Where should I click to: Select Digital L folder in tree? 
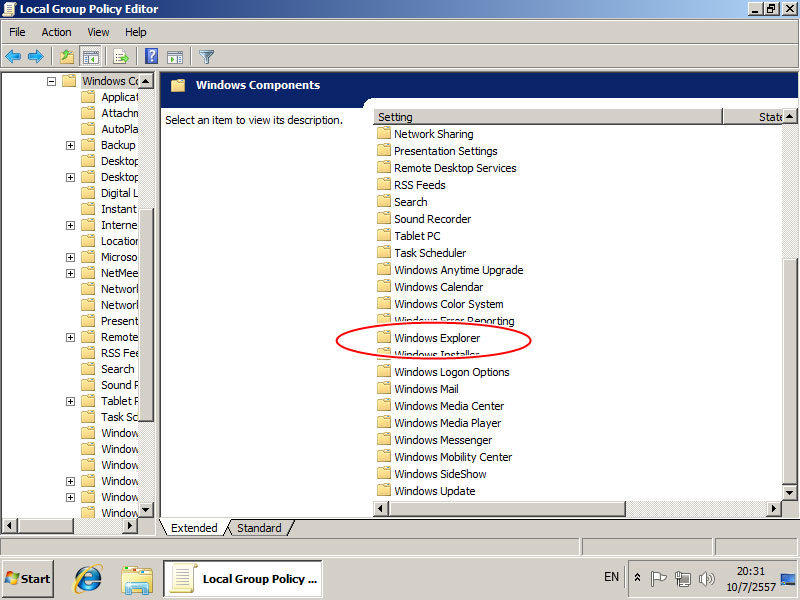[x=110, y=193]
